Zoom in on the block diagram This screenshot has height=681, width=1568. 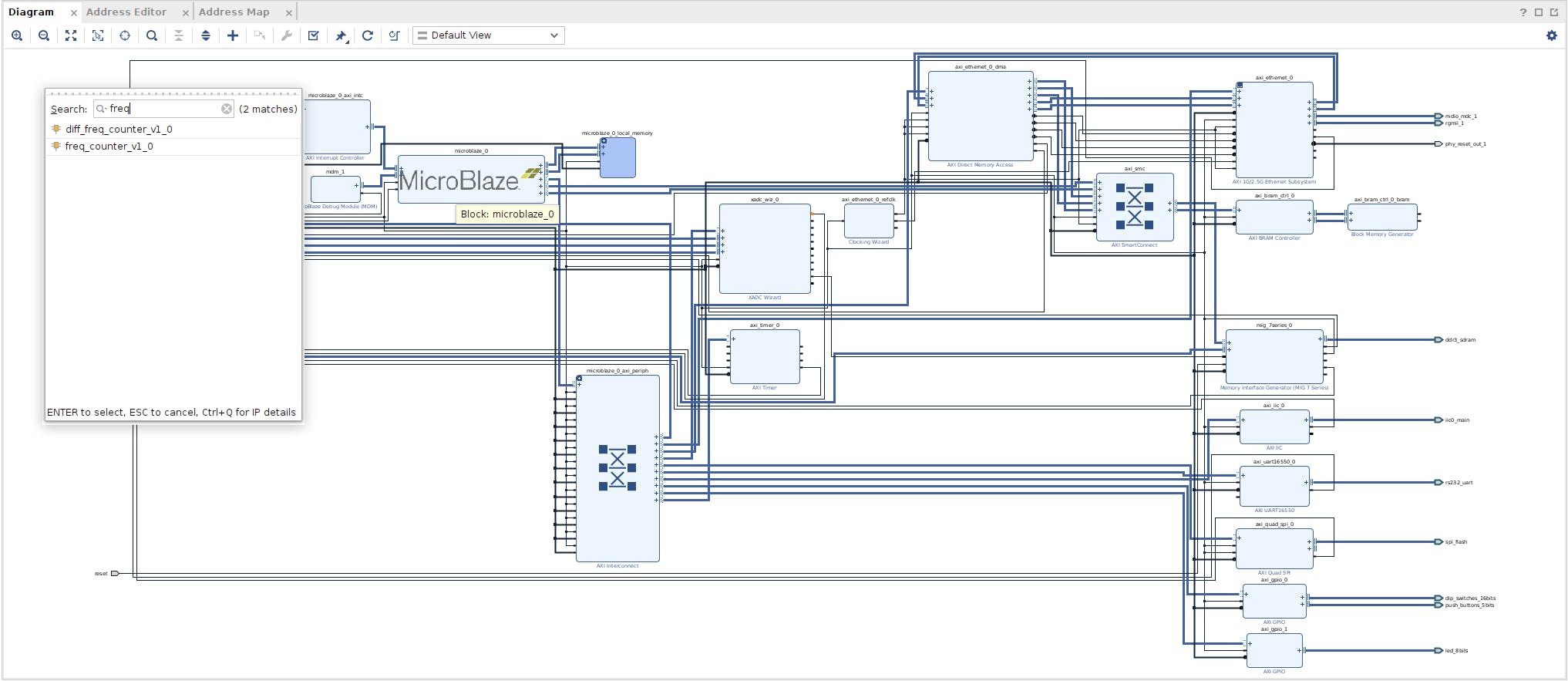coord(17,35)
